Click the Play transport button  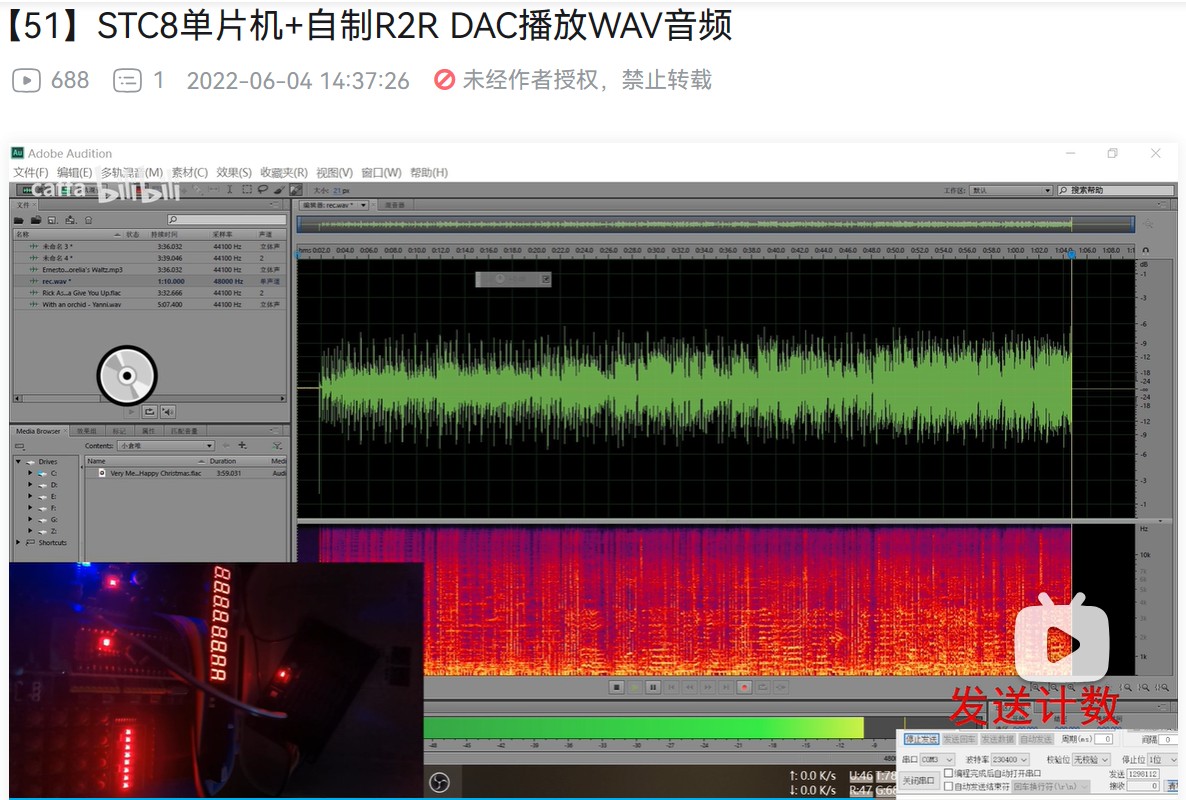tap(635, 687)
